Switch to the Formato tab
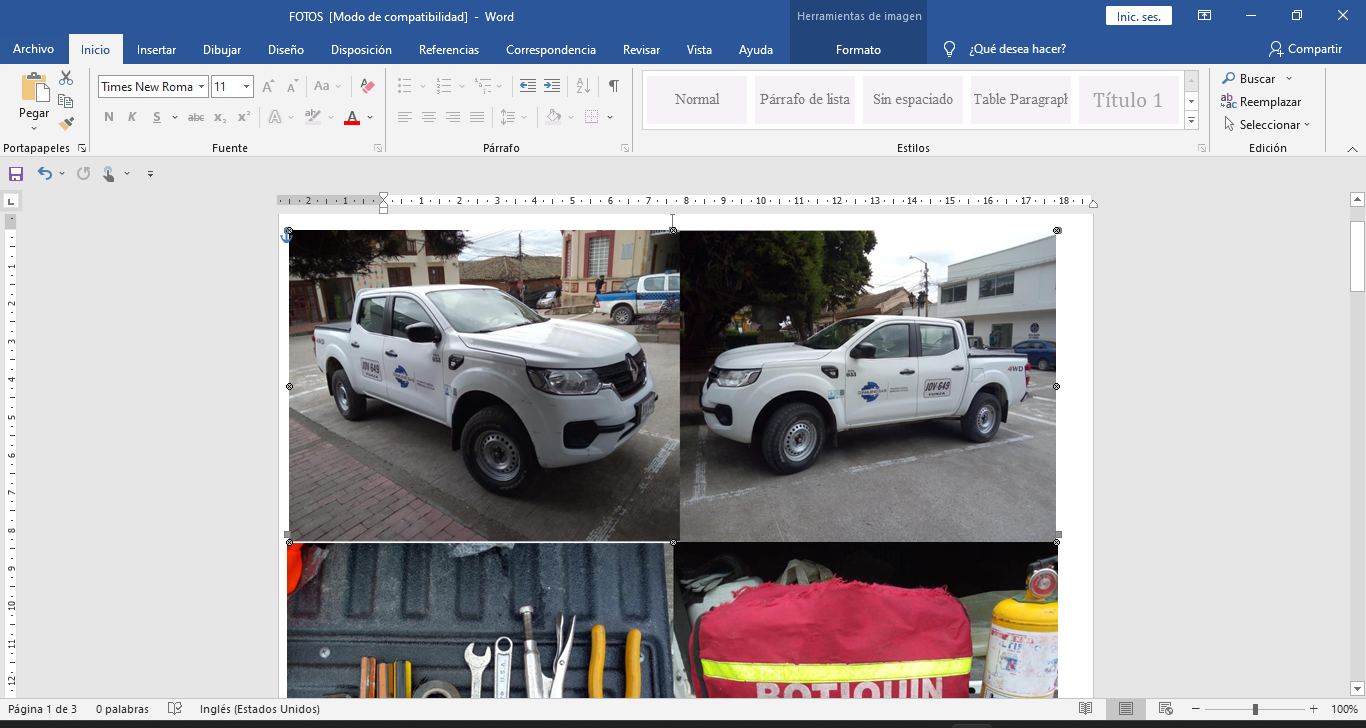 (x=858, y=49)
